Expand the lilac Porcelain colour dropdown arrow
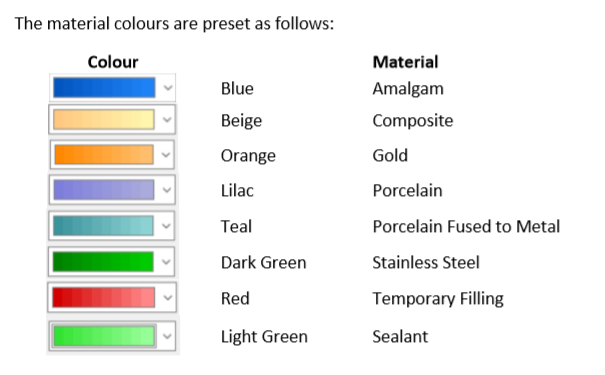The width and height of the screenshot is (605, 375). [167, 190]
